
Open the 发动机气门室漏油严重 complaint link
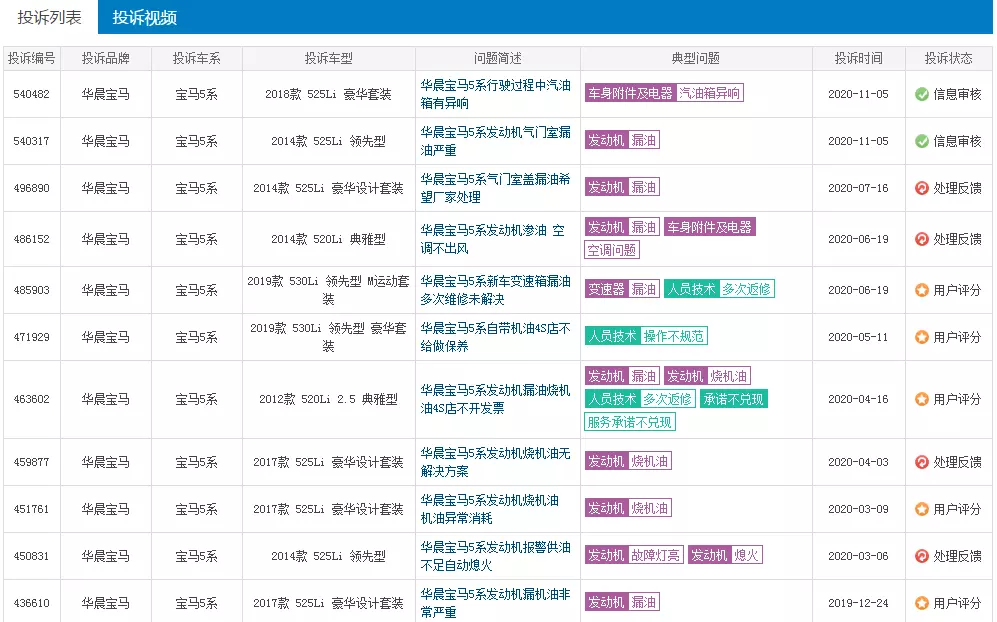click(495, 141)
